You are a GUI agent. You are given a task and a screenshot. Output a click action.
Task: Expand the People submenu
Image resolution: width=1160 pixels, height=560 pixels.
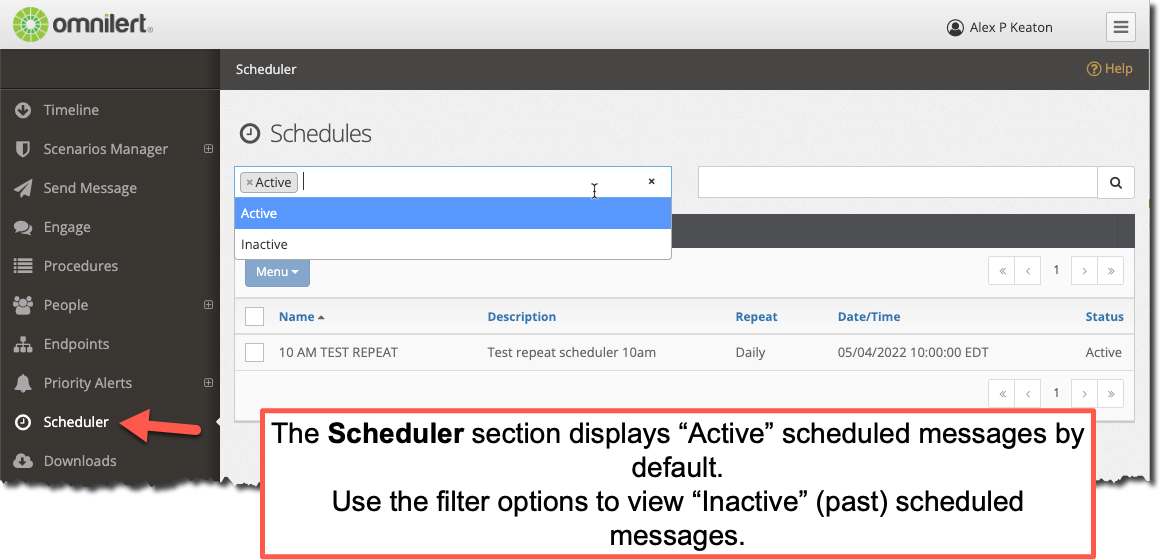(x=209, y=305)
